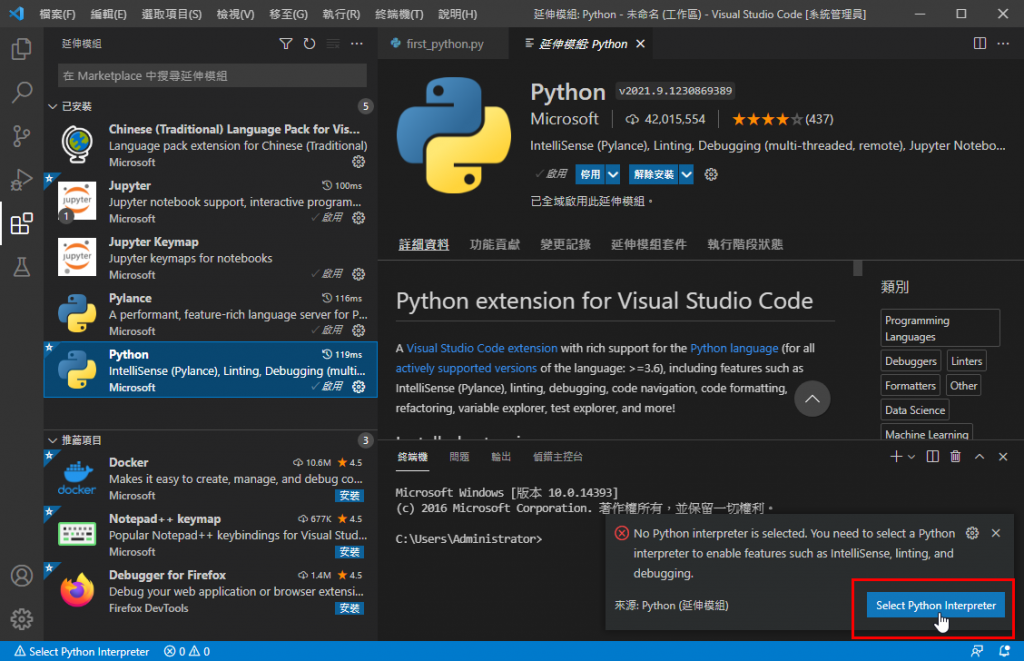Click Marketplace extension search field
This screenshot has width=1024, height=661.
point(212,76)
